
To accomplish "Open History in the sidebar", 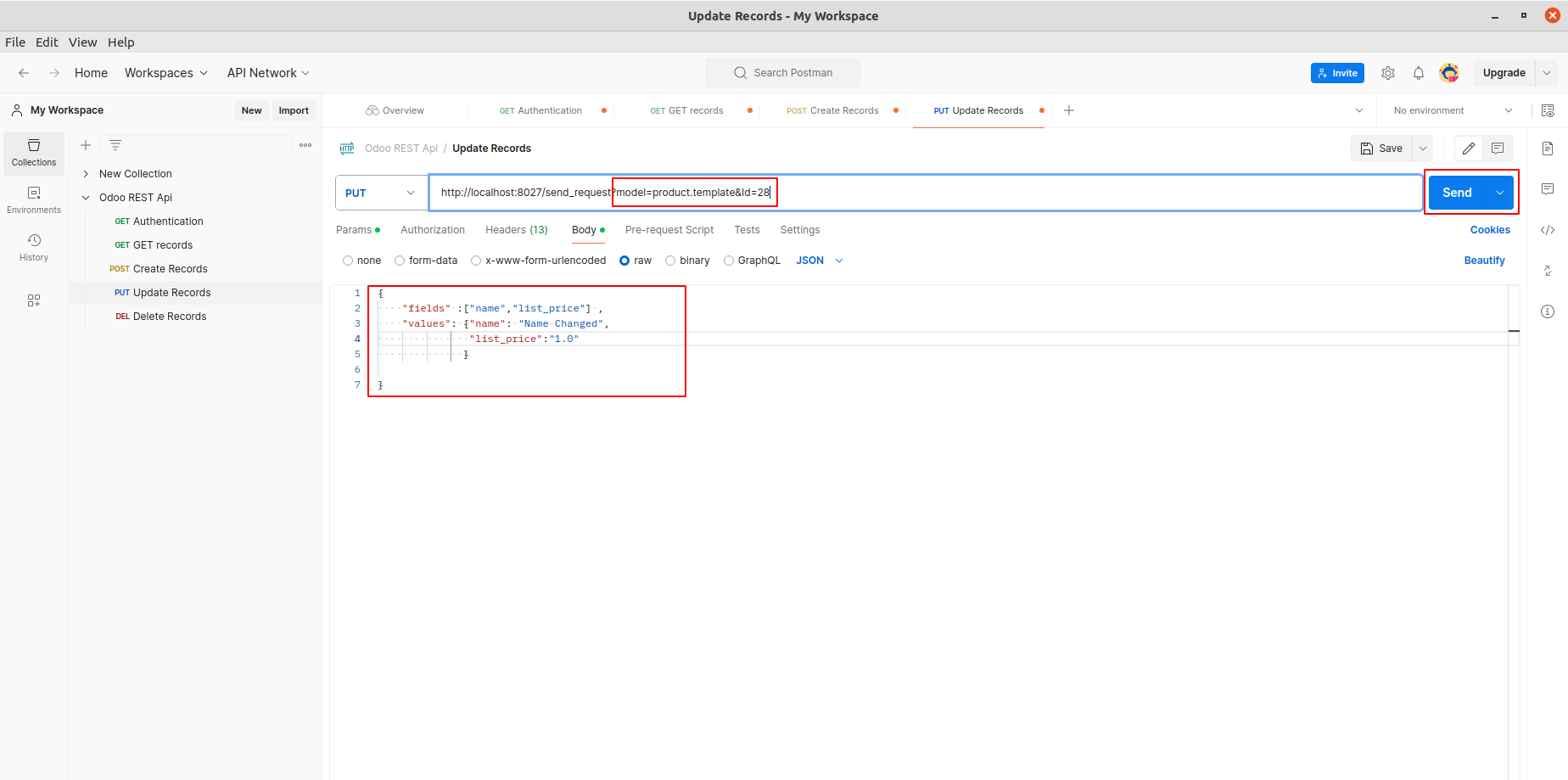I will click(34, 248).
